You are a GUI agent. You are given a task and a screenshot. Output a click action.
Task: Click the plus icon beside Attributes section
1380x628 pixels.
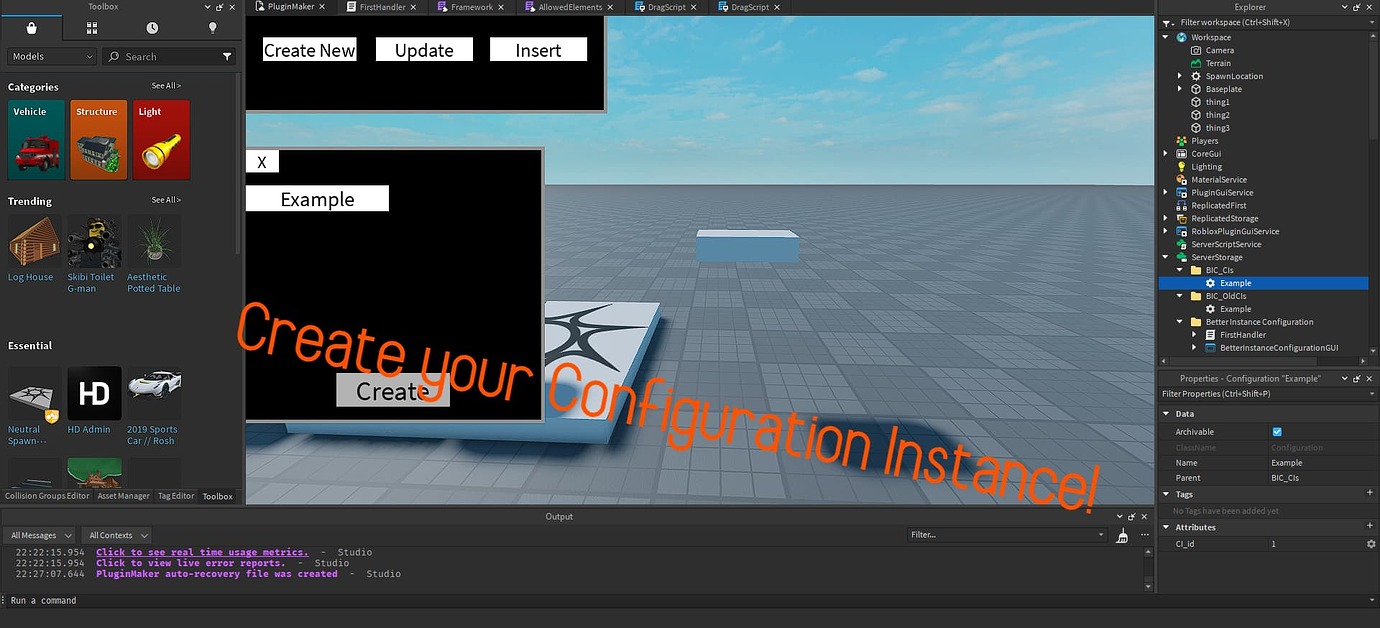1369,526
